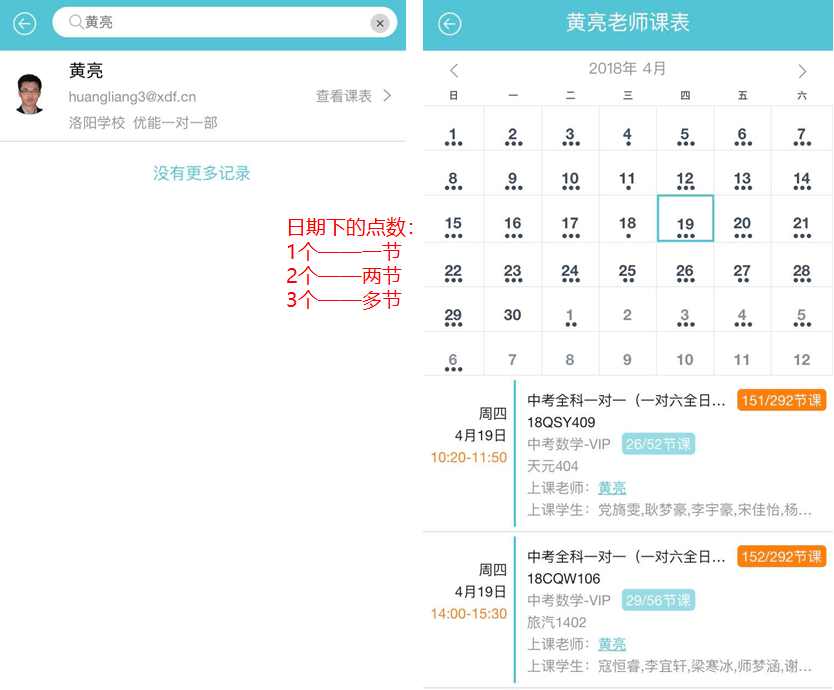Clear the search text with the X icon
The image size is (834, 690).
380,24
